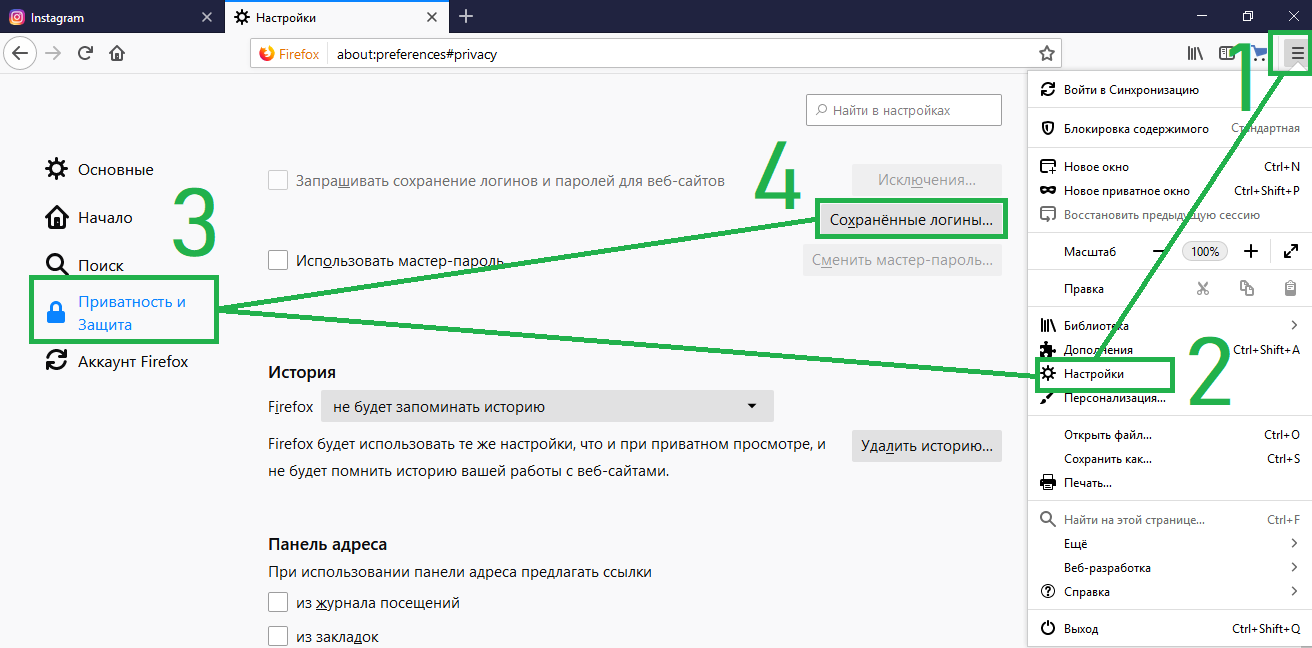Enable 'Использовать мастер-пароль' checkbox
This screenshot has width=1312, height=648.
tap(278, 261)
